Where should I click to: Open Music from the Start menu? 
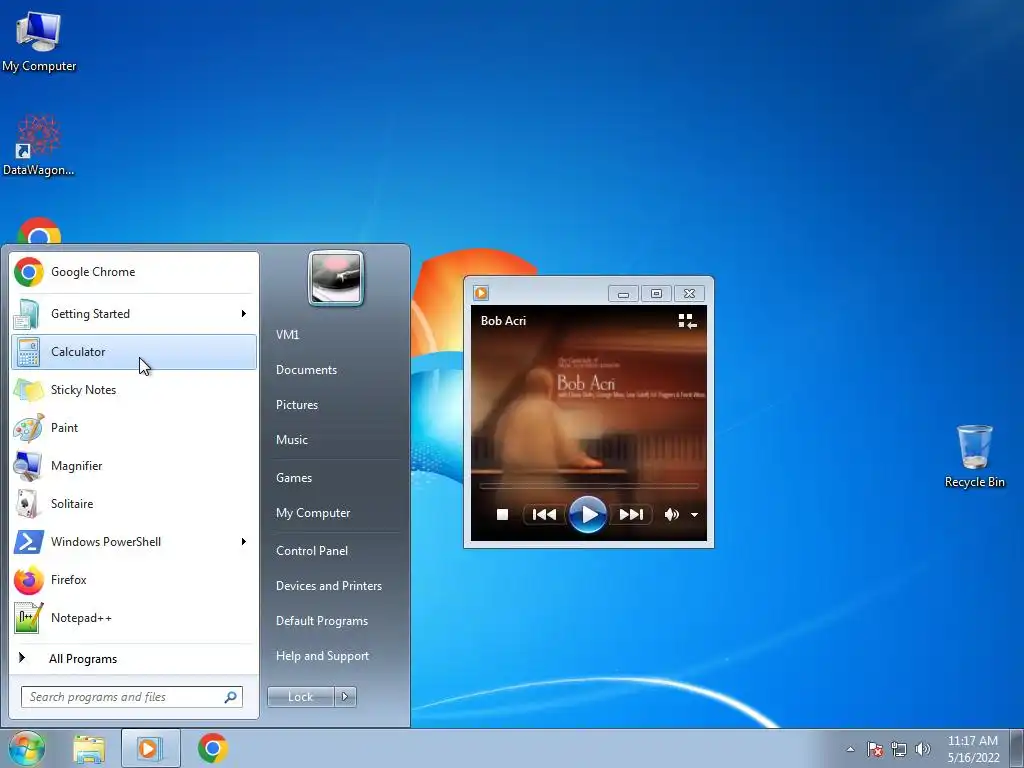point(292,440)
